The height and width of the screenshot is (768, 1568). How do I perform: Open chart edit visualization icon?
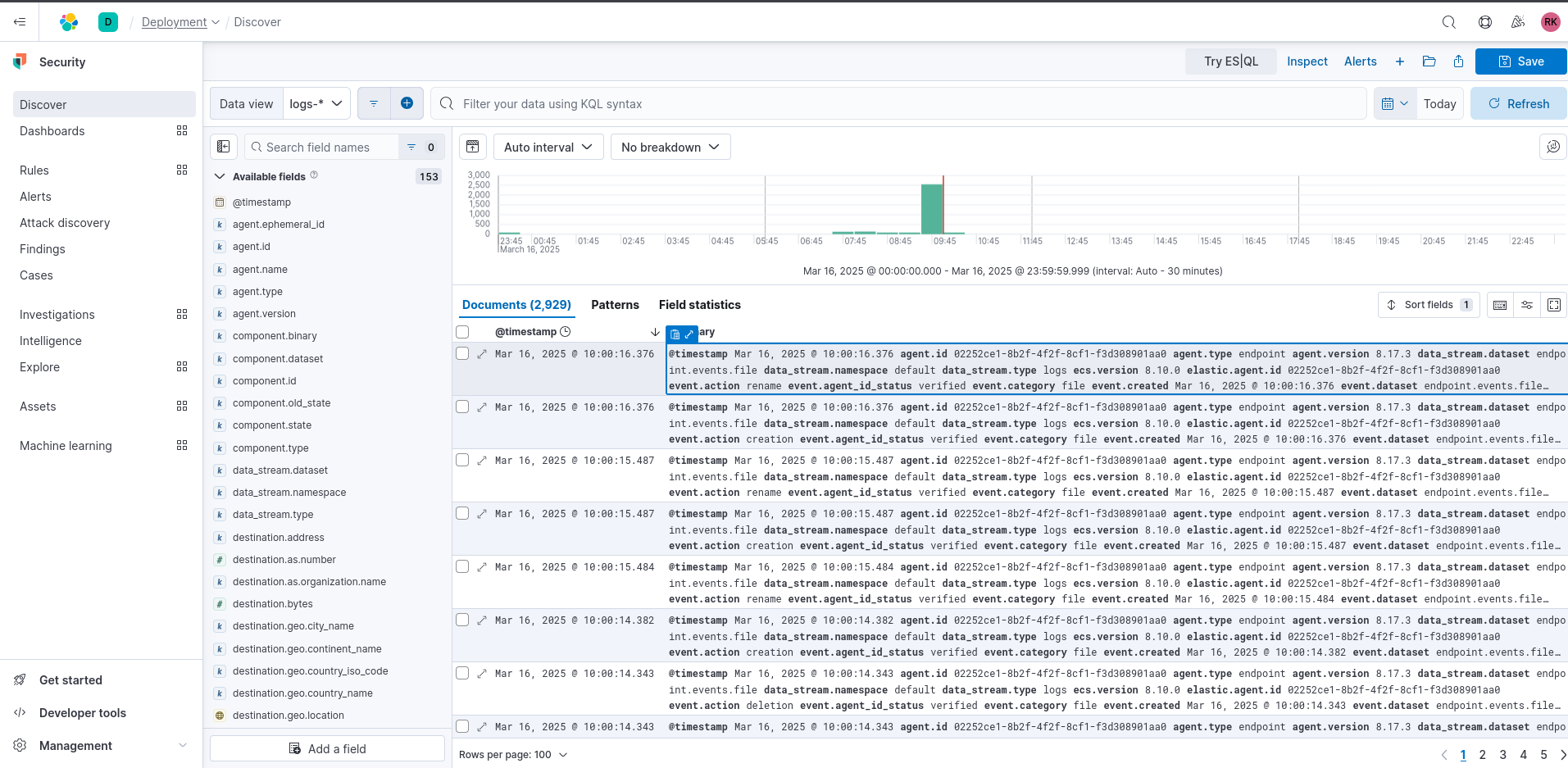pos(1553,147)
